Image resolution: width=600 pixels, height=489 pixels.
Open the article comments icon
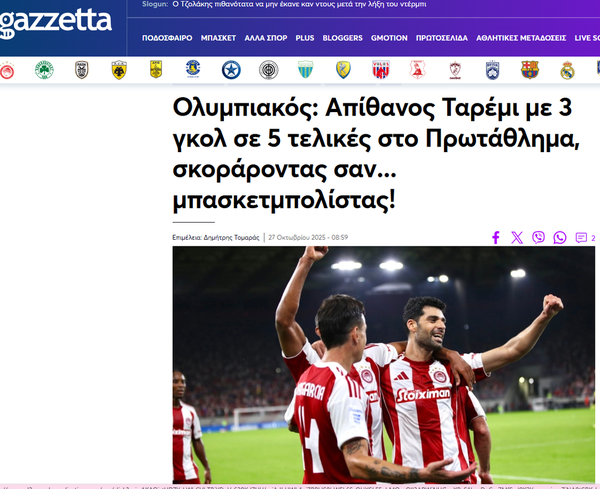[583, 238]
